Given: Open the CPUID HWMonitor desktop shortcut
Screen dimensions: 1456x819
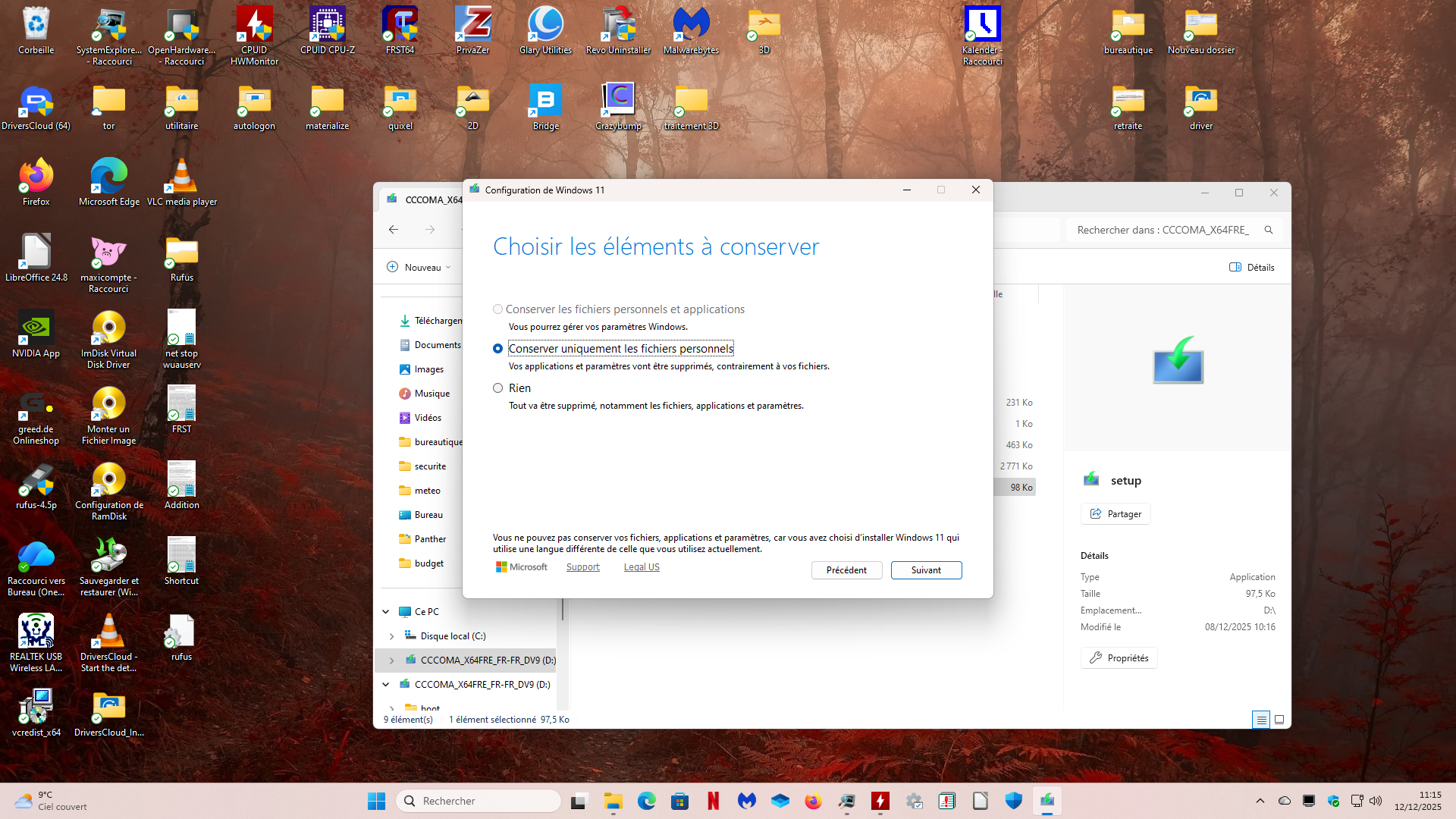Looking at the screenshot, I should (254, 27).
